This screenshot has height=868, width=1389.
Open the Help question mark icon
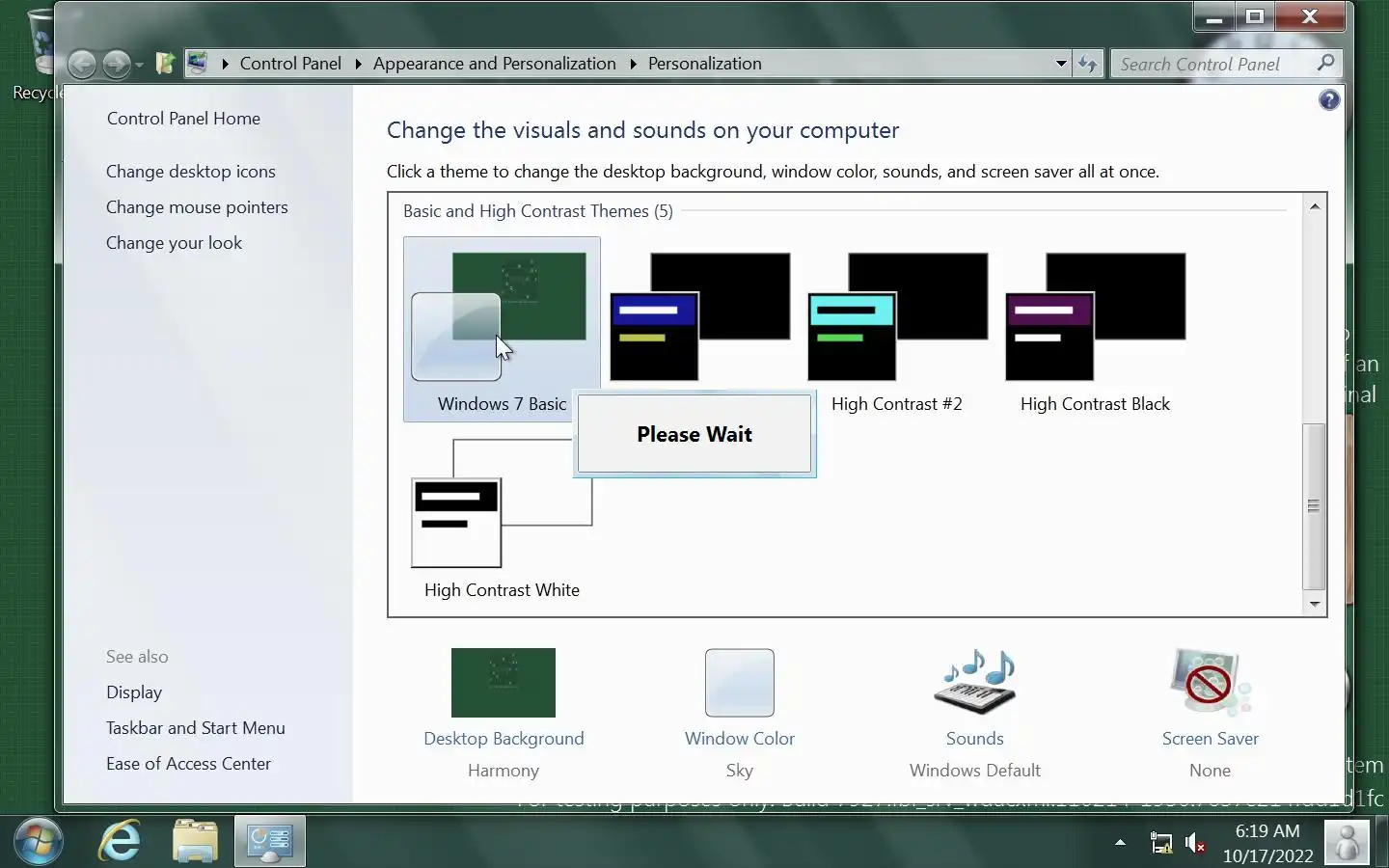pyautogui.click(x=1329, y=100)
